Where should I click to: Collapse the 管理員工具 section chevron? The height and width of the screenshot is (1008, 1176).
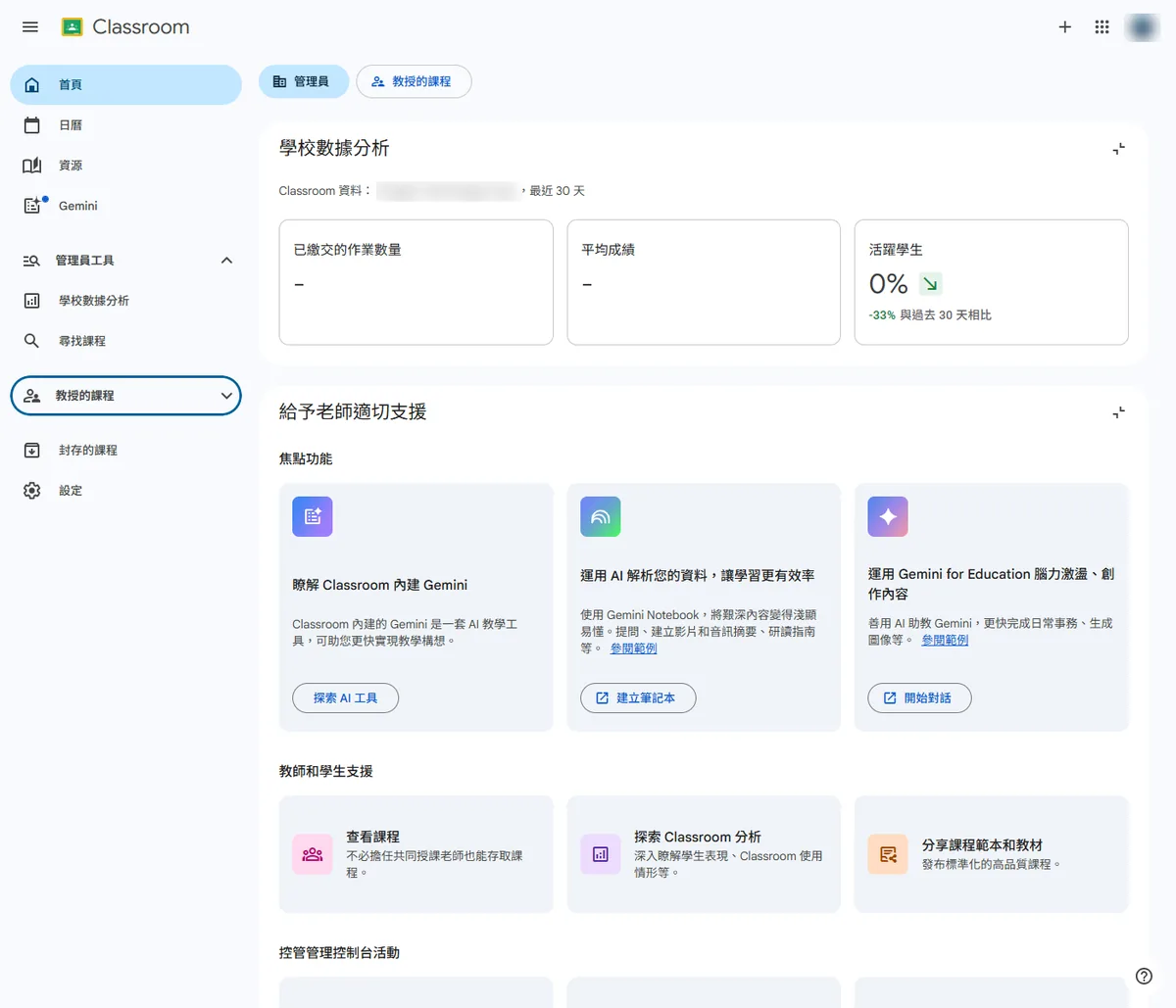[x=226, y=261]
